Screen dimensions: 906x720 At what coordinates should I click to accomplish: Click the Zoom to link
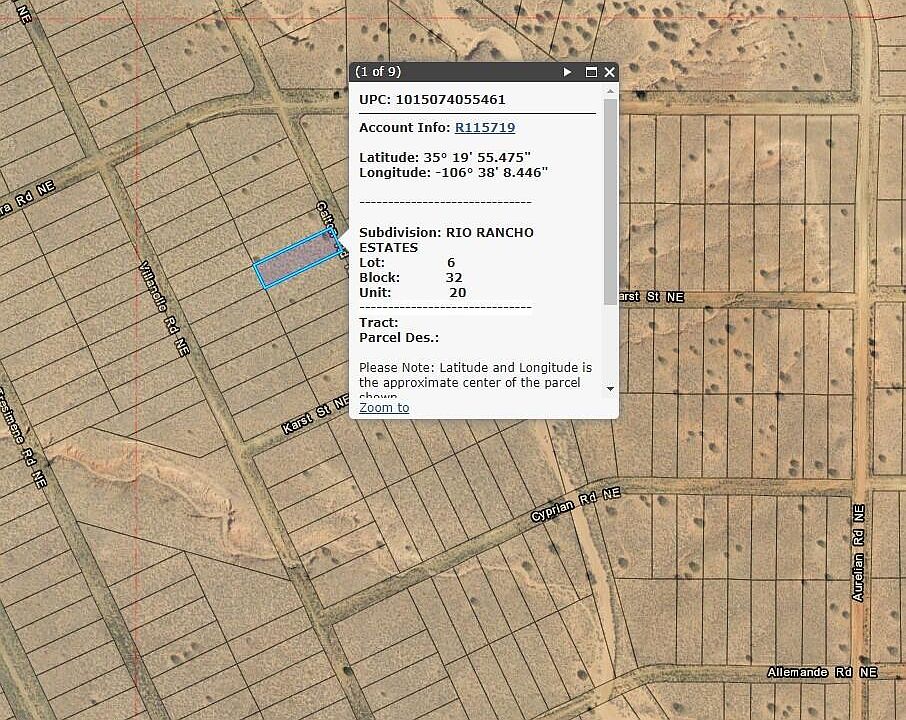384,407
